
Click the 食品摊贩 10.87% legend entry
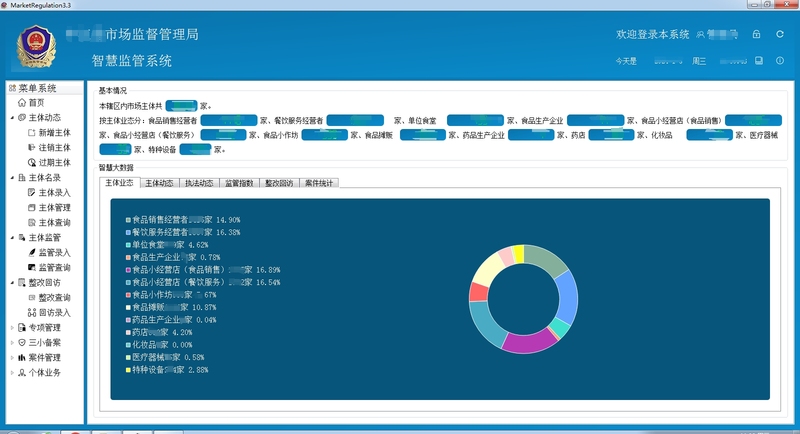[x=171, y=307]
